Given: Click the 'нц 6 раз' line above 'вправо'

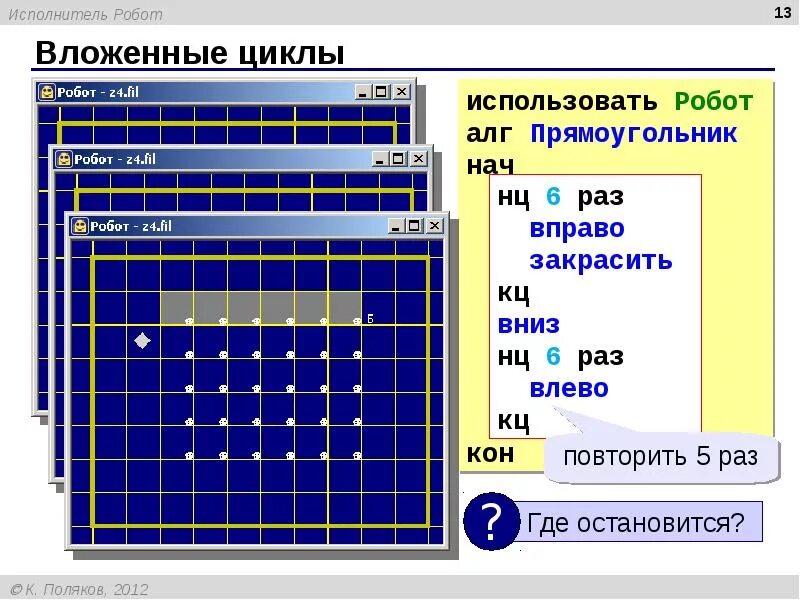Looking at the screenshot, I should coord(560,196).
